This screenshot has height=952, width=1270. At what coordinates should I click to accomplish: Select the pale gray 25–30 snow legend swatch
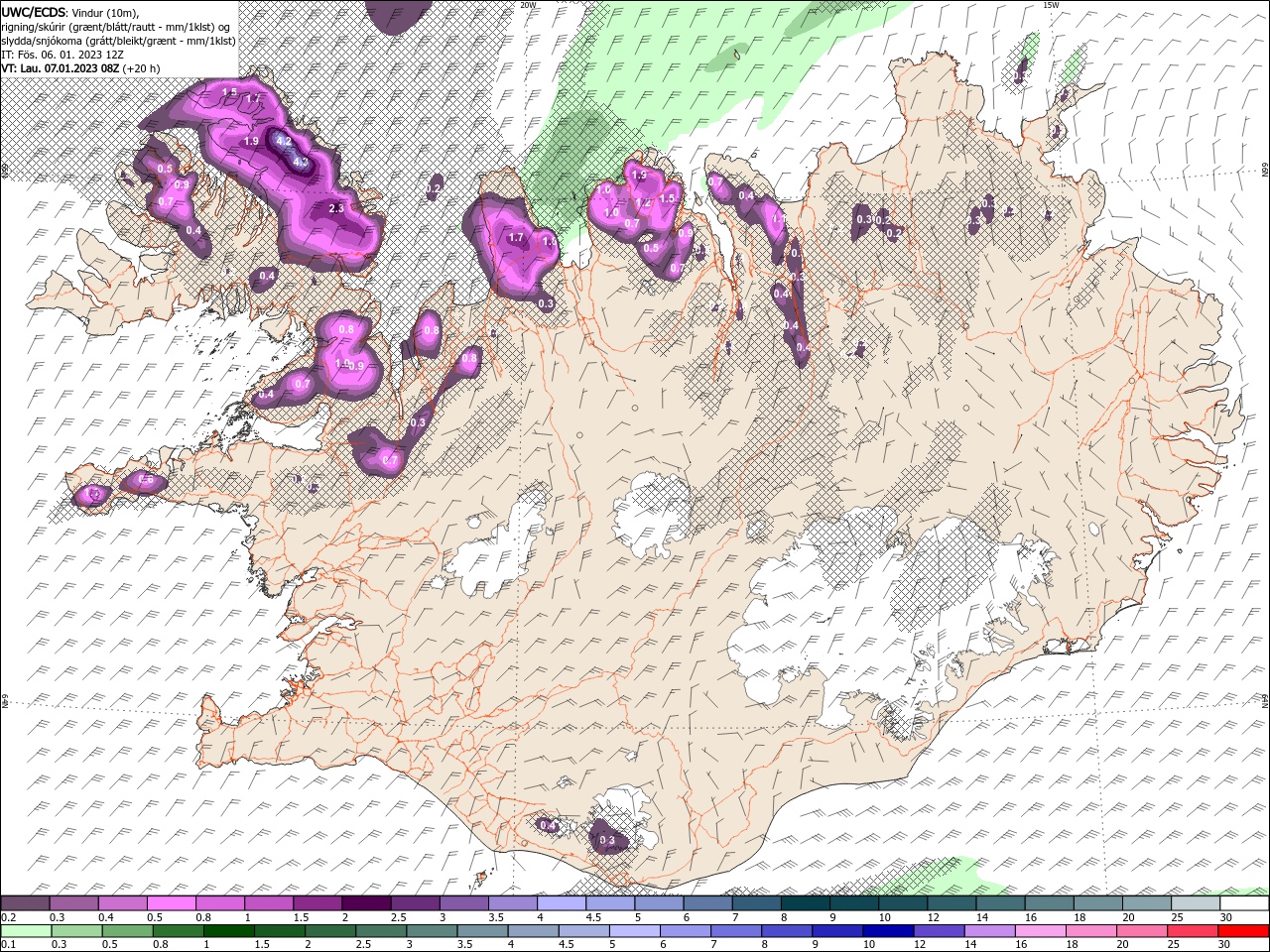point(1196,903)
